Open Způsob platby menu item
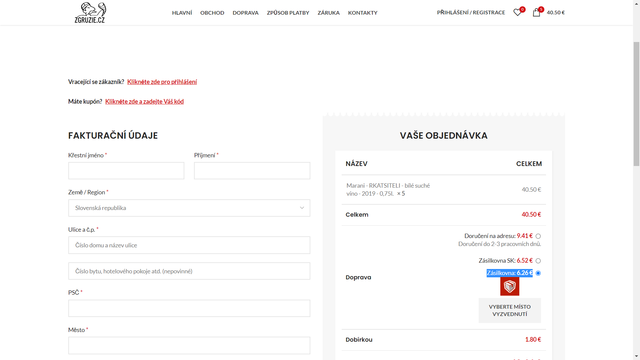 (x=288, y=13)
